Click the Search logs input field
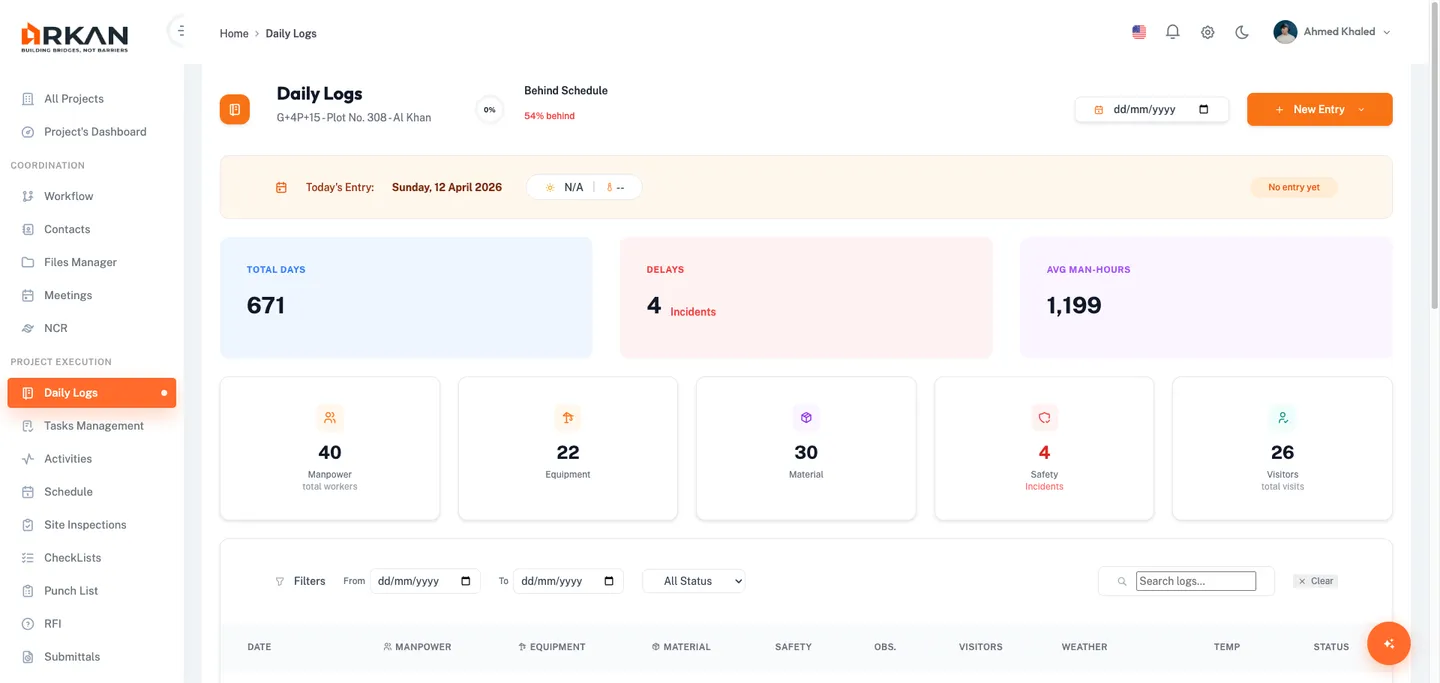The height and width of the screenshot is (683, 1440). (x=1195, y=581)
